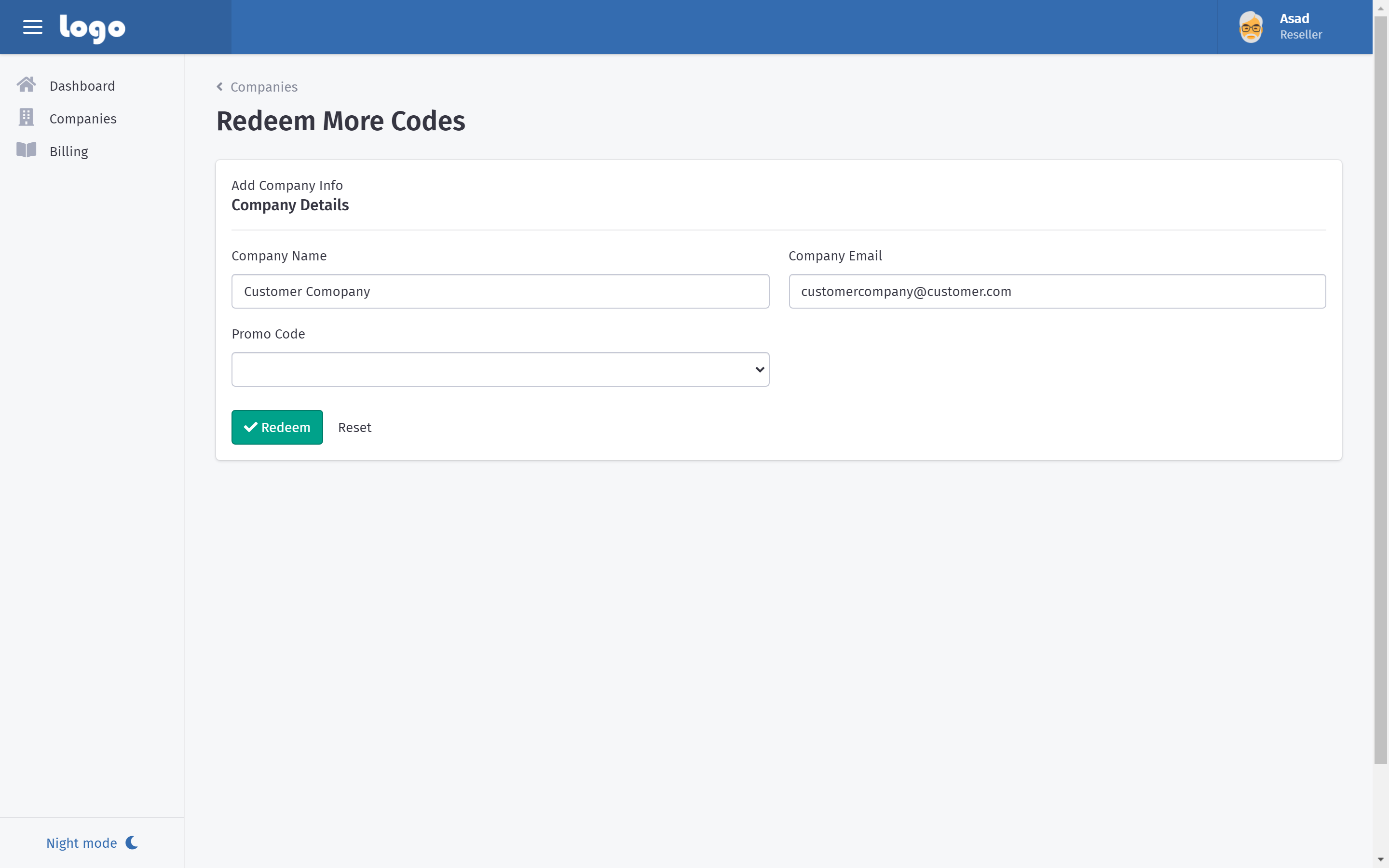Open Billing in the sidebar
Image resolution: width=1389 pixels, height=868 pixels.
69,151
